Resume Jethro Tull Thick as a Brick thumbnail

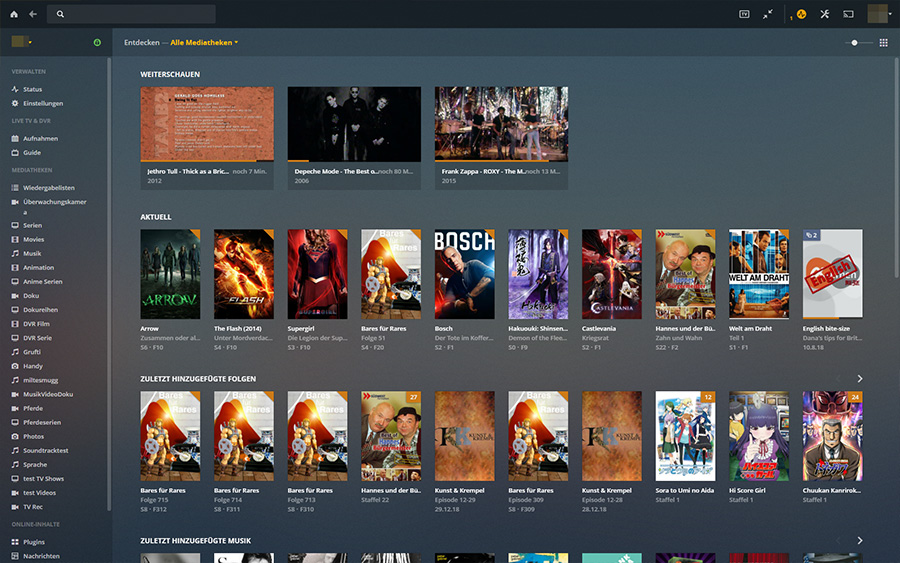[x=207, y=124]
